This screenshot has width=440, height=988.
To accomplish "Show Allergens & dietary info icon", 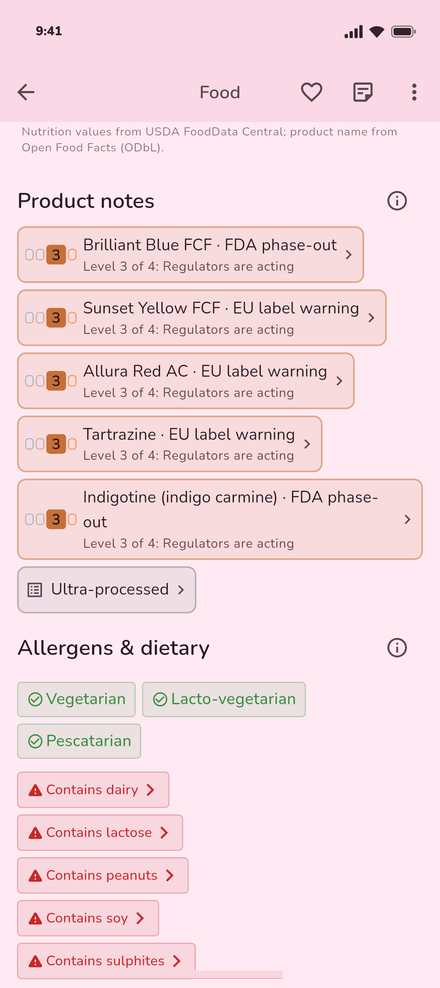I will point(397,648).
